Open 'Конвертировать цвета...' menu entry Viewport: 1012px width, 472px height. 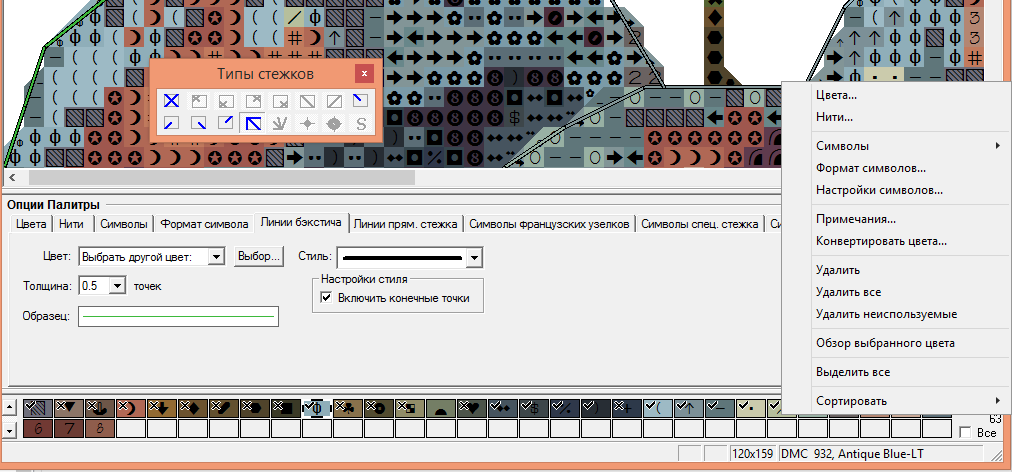pos(881,241)
